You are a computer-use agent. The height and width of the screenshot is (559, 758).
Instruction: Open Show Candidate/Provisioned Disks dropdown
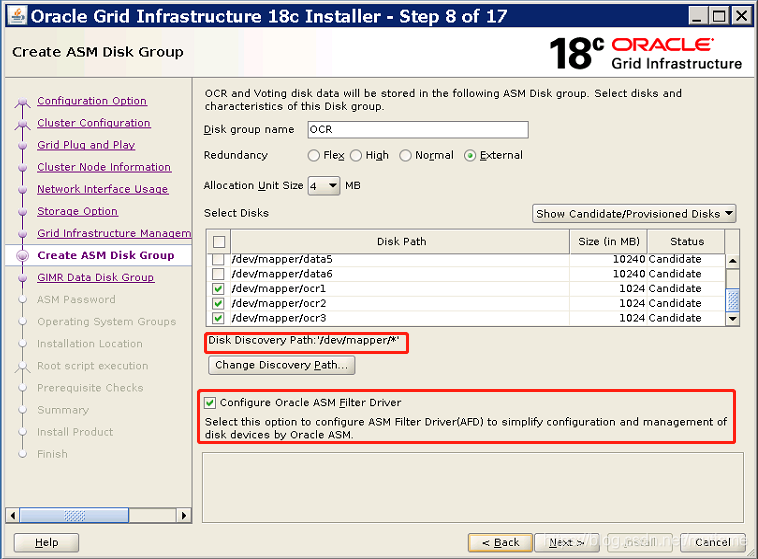pos(634,214)
